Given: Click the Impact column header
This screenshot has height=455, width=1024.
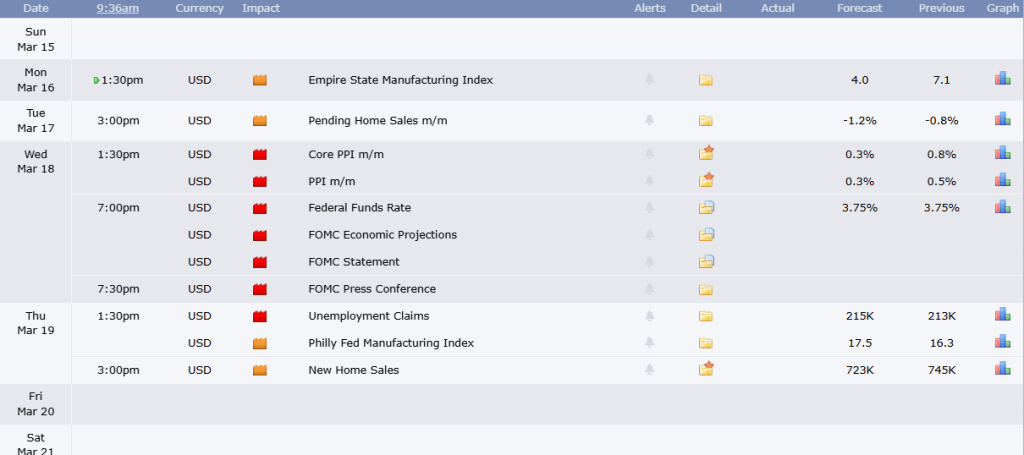Looking at the screenshot, I should (x=261, y=8).
